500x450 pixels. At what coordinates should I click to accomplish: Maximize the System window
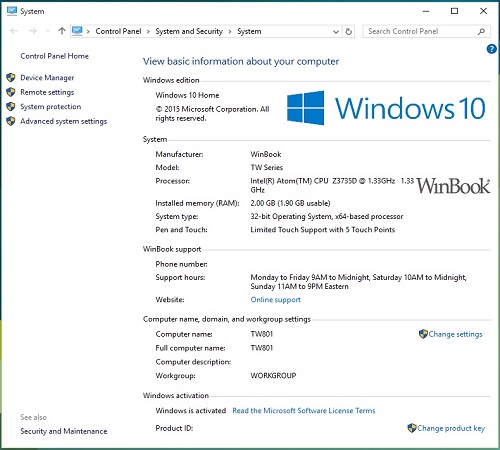pos(454,11)
